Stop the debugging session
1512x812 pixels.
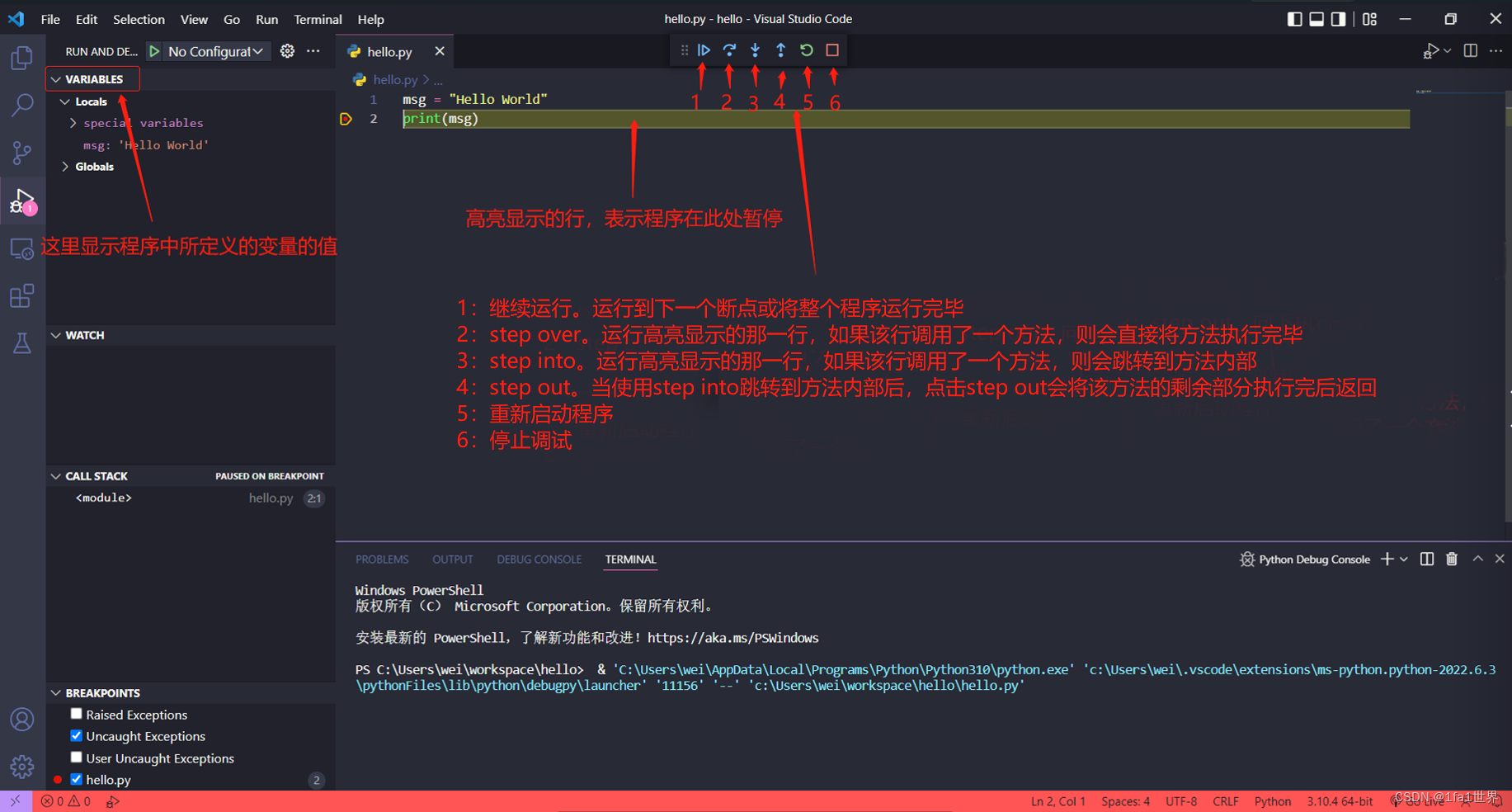click(832, 50)
